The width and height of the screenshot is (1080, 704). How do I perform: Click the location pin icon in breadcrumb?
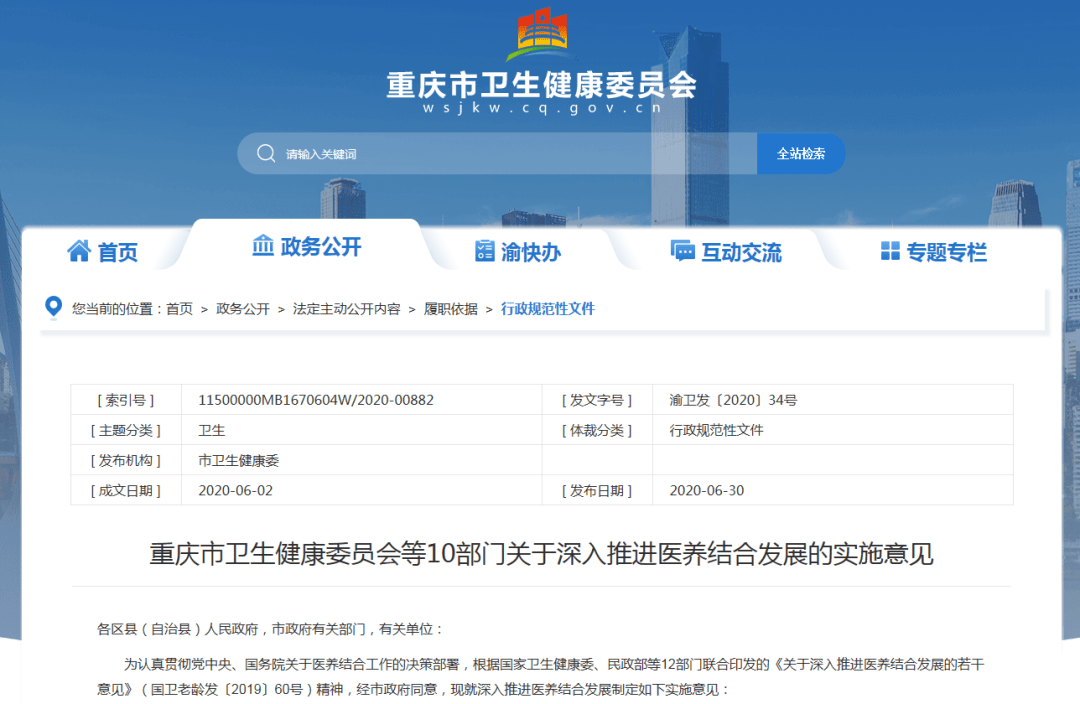(x=53, y=307)
